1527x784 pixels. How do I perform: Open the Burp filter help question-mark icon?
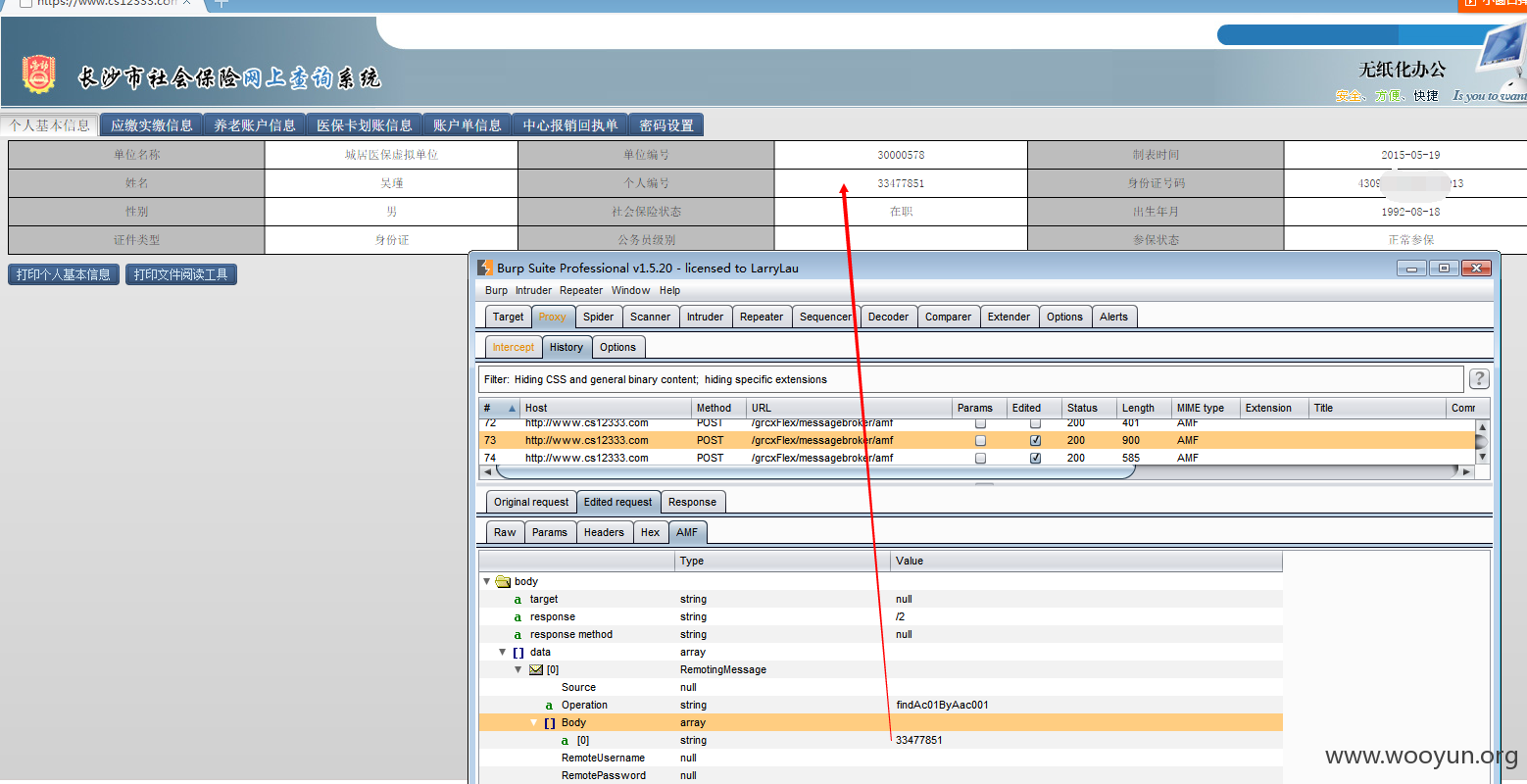pos(1479,379)
